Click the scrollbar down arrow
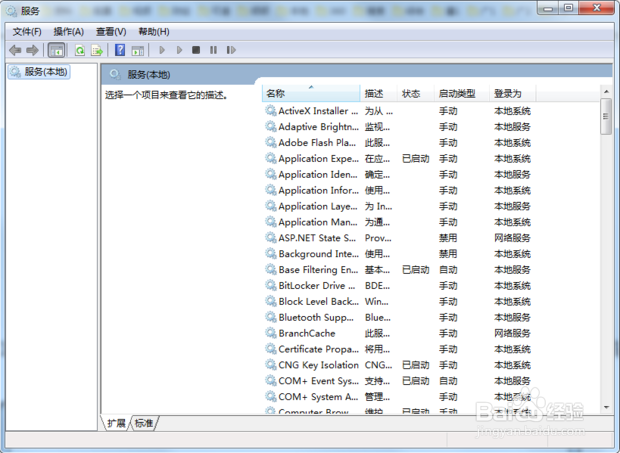620x453 pixels. coord(606,407)
